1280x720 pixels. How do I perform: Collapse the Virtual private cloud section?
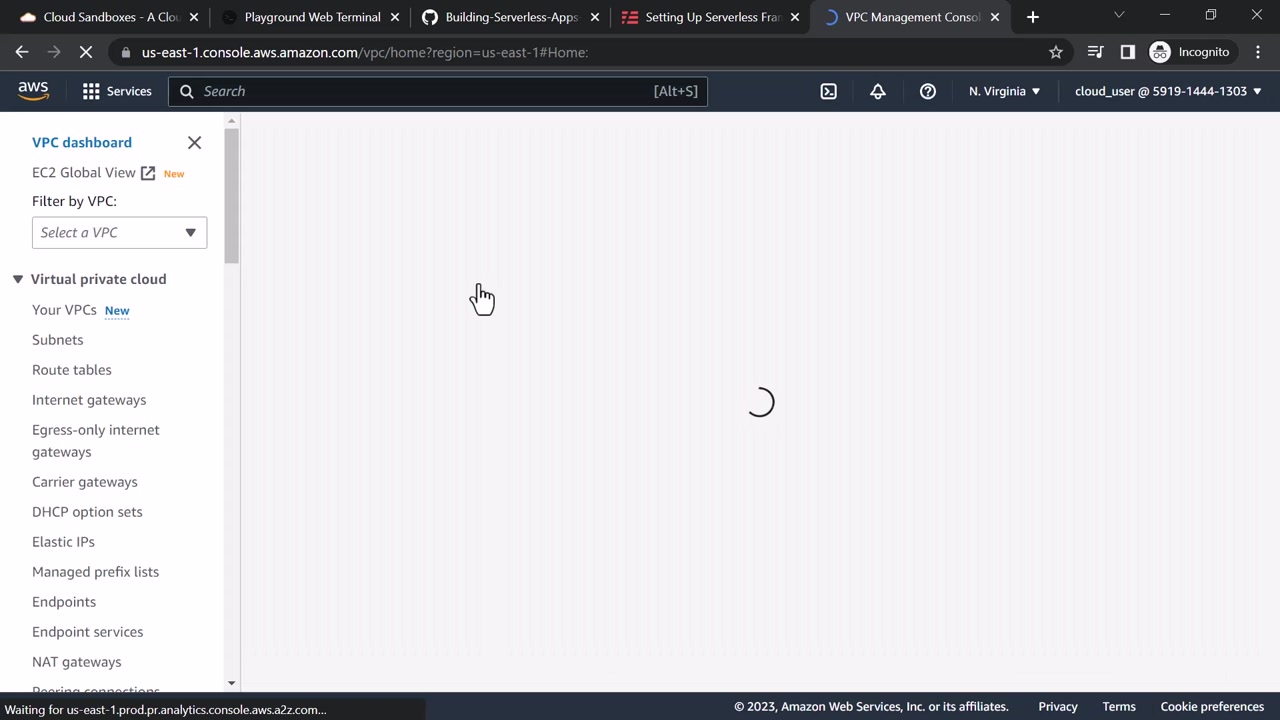pyautogui.click(x=17, y=279)
